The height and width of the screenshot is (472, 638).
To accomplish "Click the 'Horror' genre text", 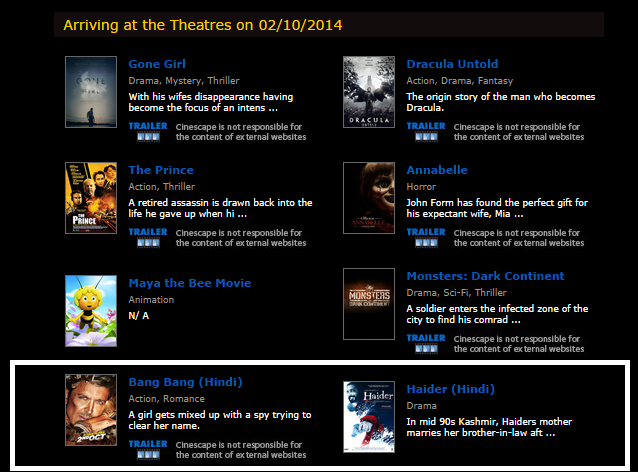I will 421,187.
